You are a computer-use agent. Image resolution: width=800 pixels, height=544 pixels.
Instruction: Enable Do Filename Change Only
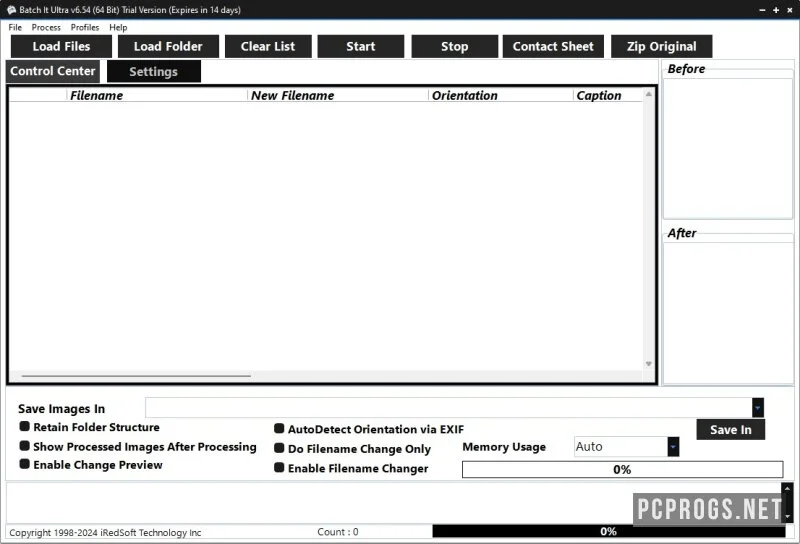(279, 448)
